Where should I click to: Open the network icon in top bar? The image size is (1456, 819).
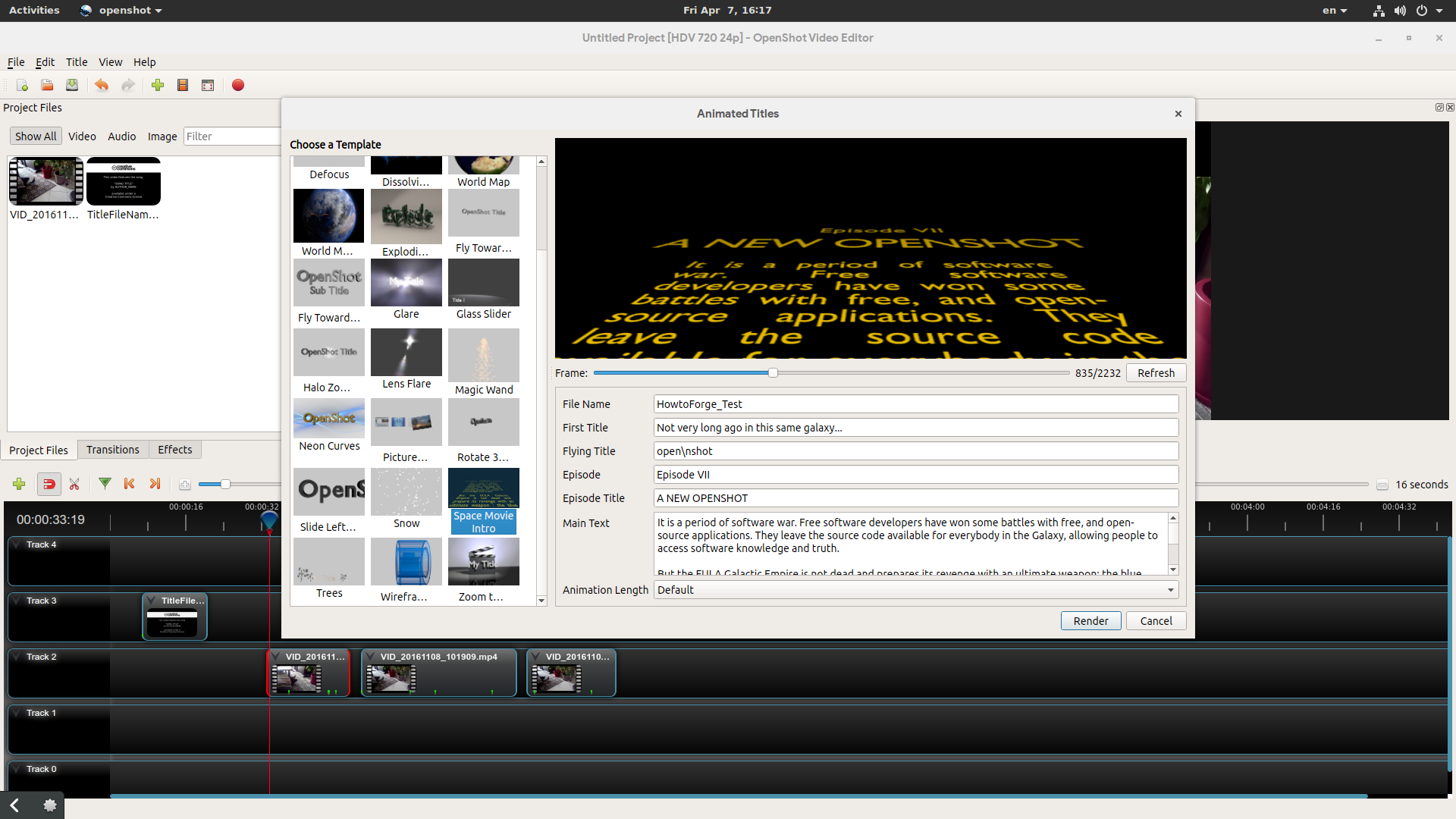[x=1379, y=11]
